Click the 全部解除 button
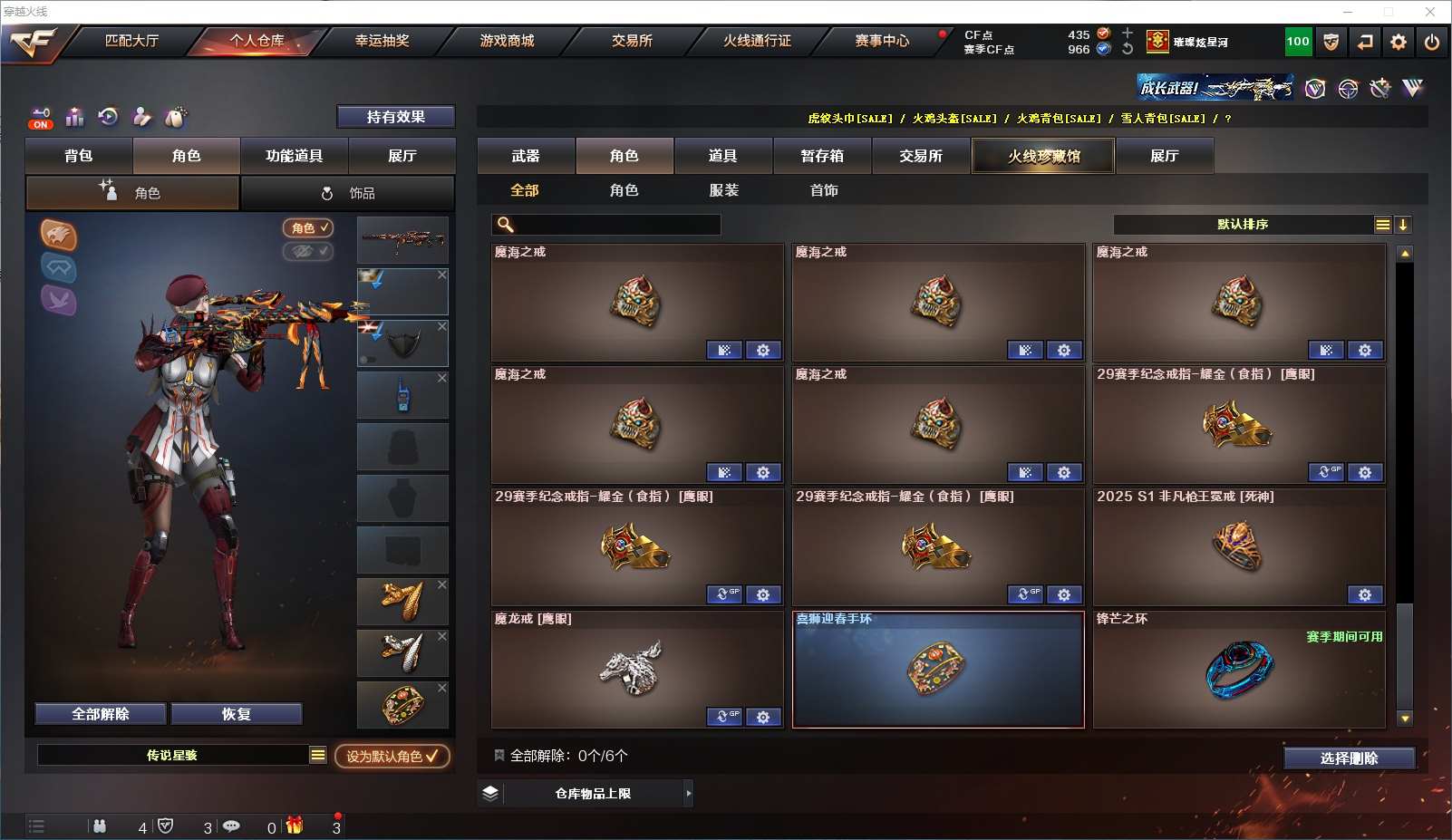The width and height of the screenshot is (1452, 840). (101, 714)
